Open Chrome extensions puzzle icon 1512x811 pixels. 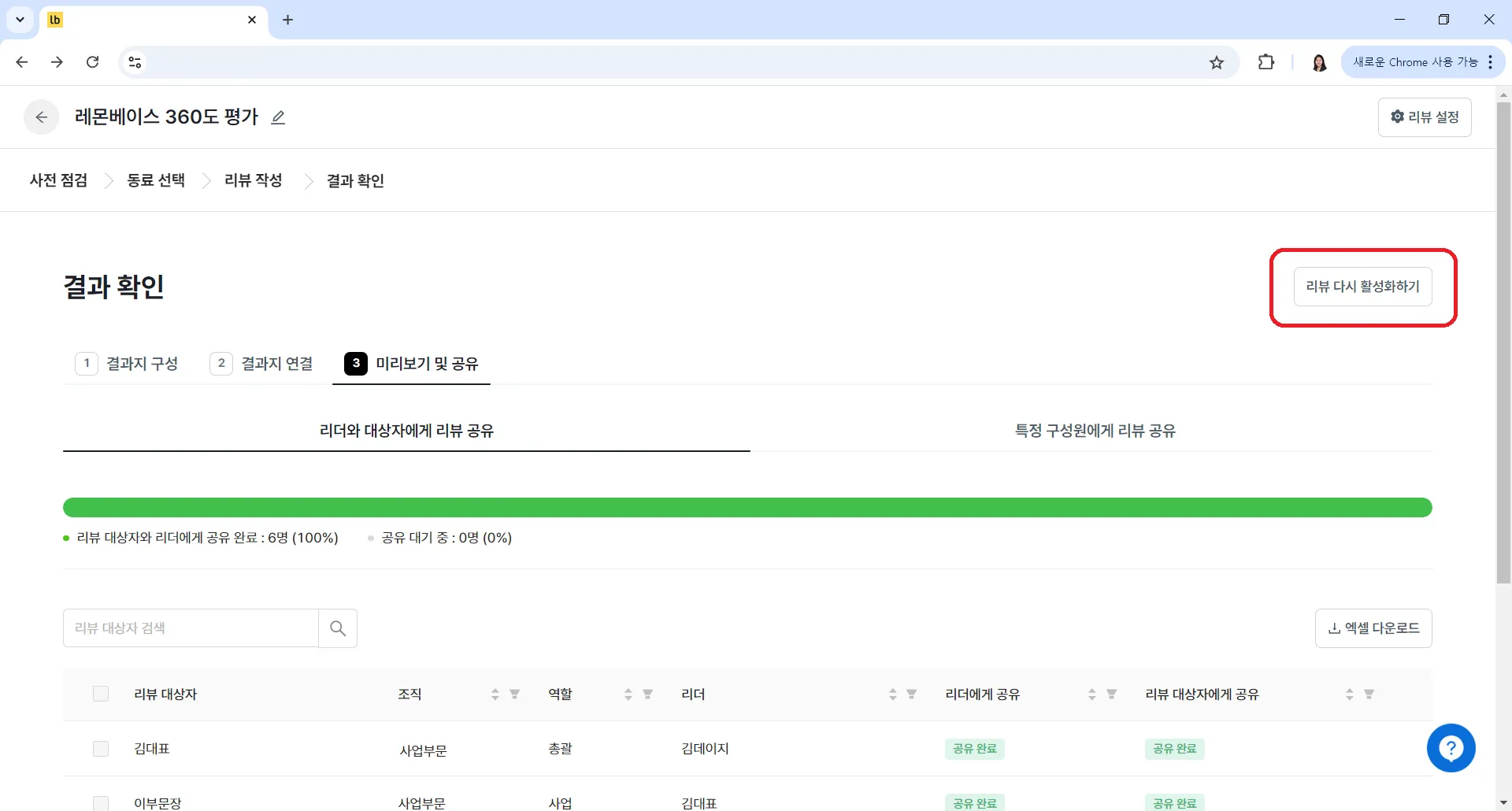point(1266,62)
